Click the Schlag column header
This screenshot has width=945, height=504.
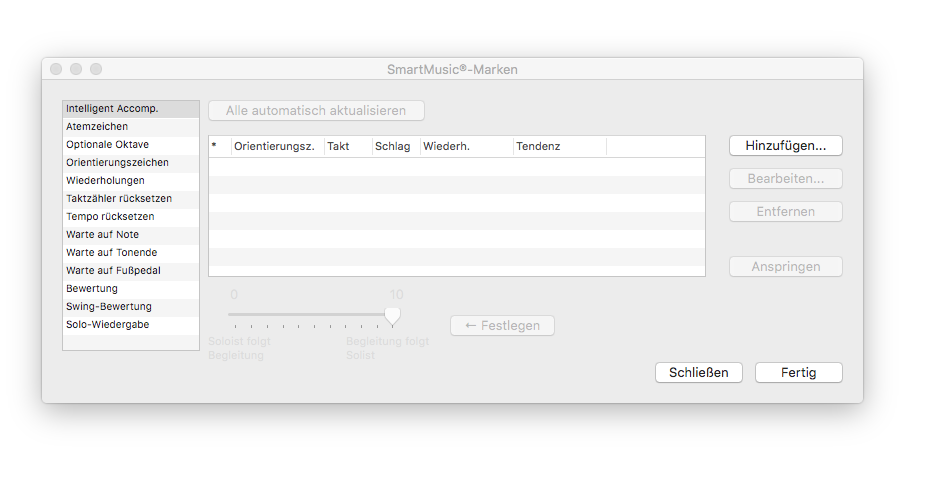pyautogui.click(x=396, y=146)
